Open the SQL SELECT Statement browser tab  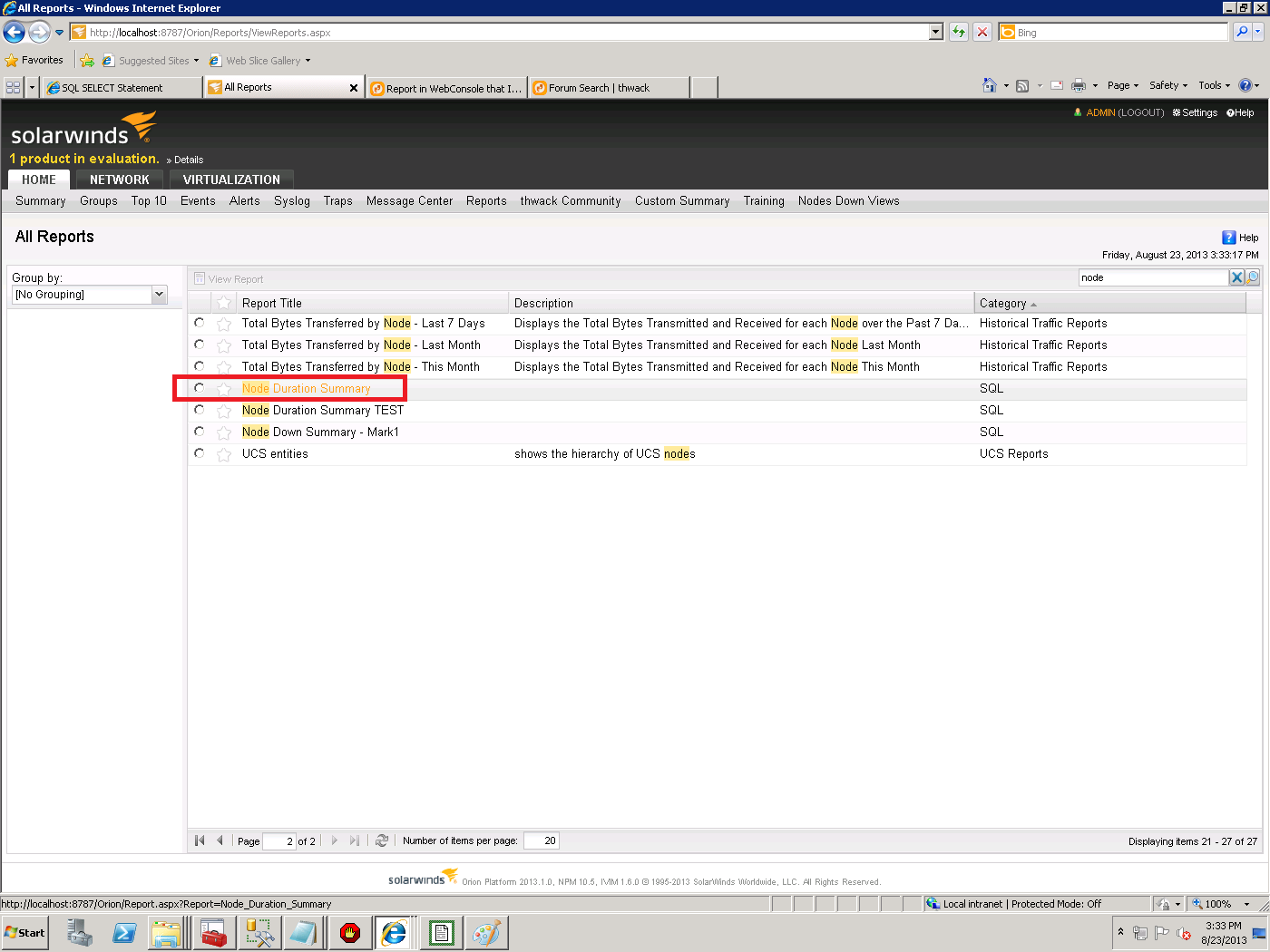tap(122, 88)
